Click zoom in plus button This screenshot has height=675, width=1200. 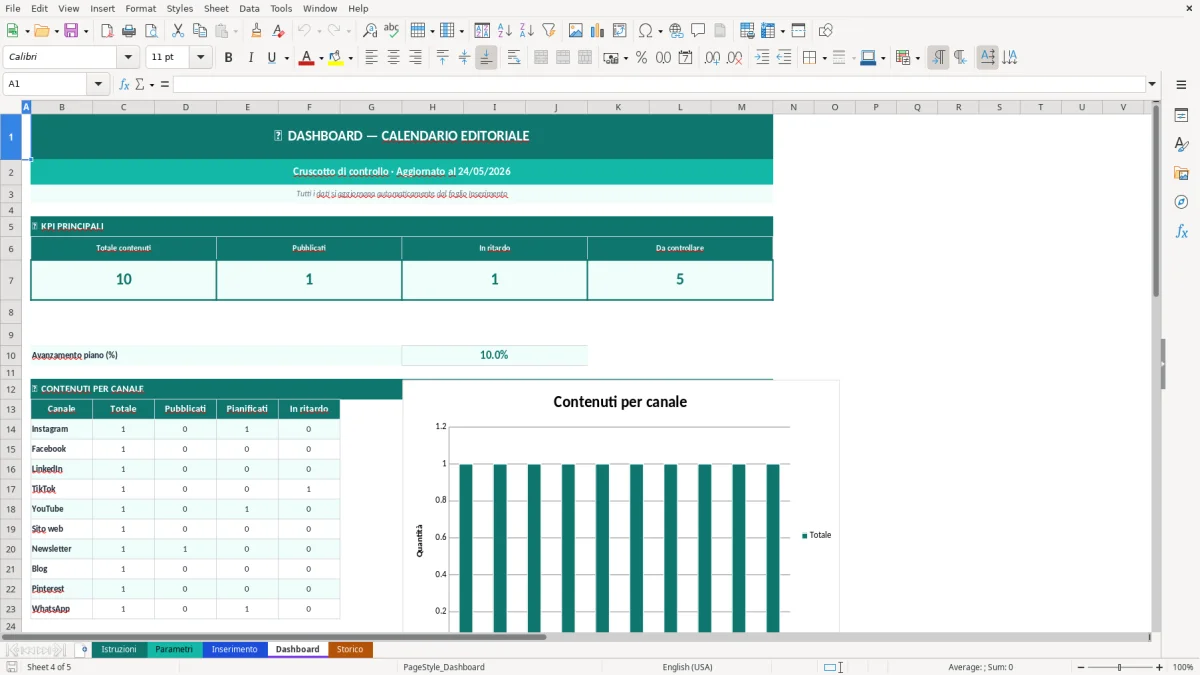point(1160,667)
